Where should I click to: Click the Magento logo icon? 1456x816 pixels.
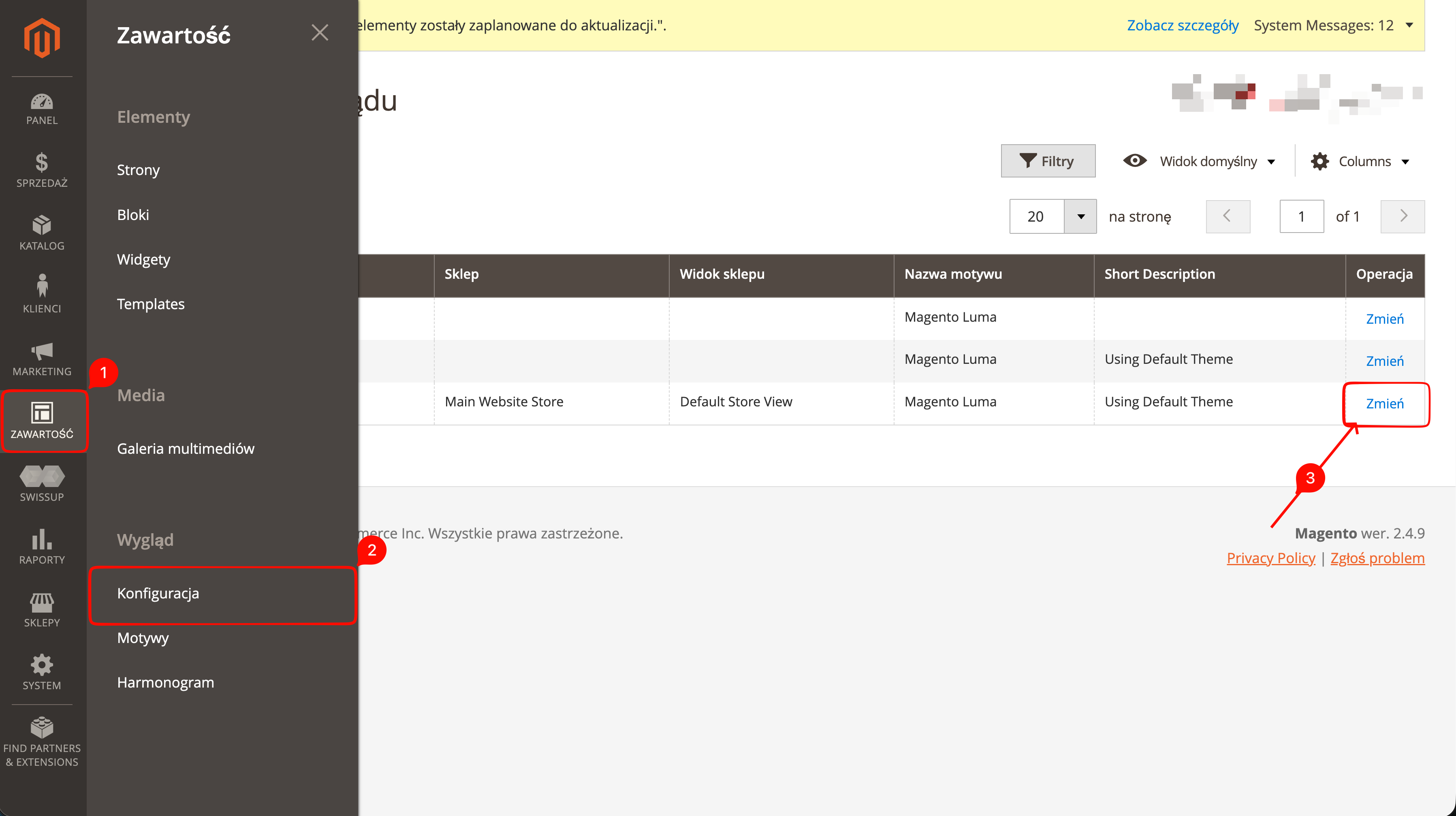42,38
